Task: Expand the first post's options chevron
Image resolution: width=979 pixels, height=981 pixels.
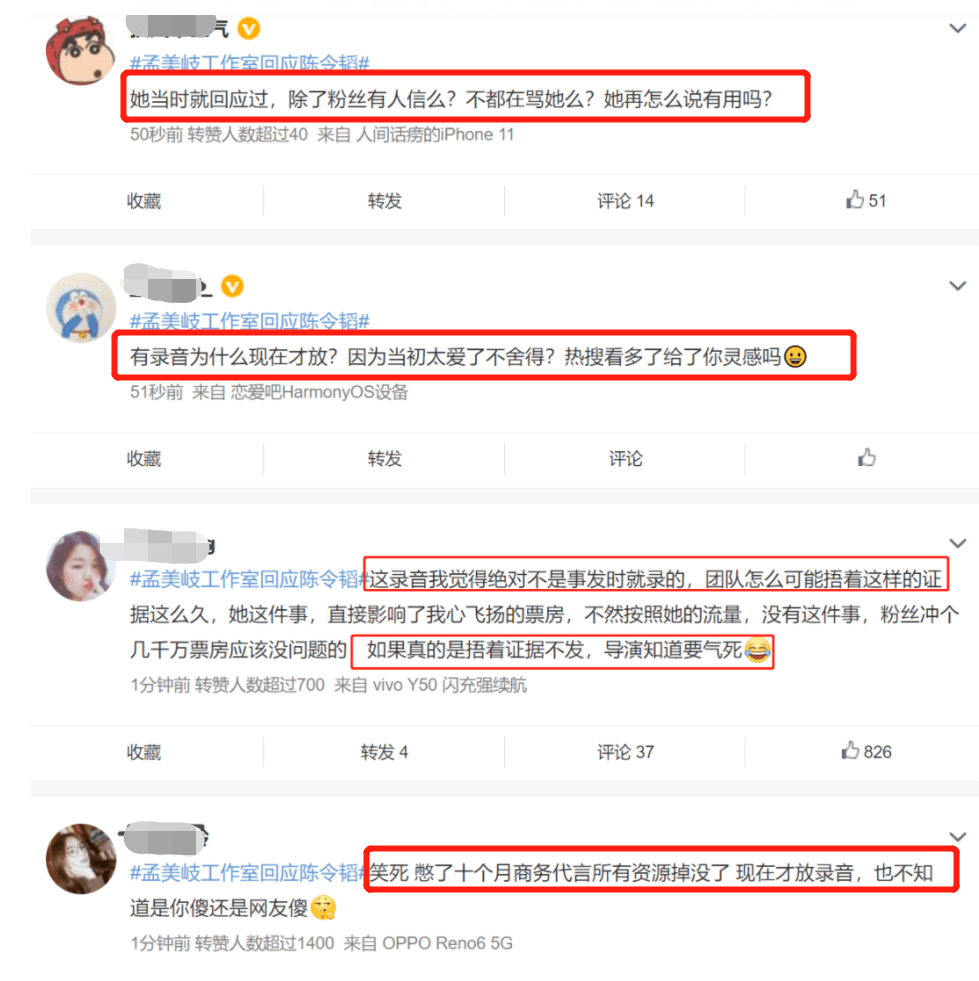Action: point(957,28)
